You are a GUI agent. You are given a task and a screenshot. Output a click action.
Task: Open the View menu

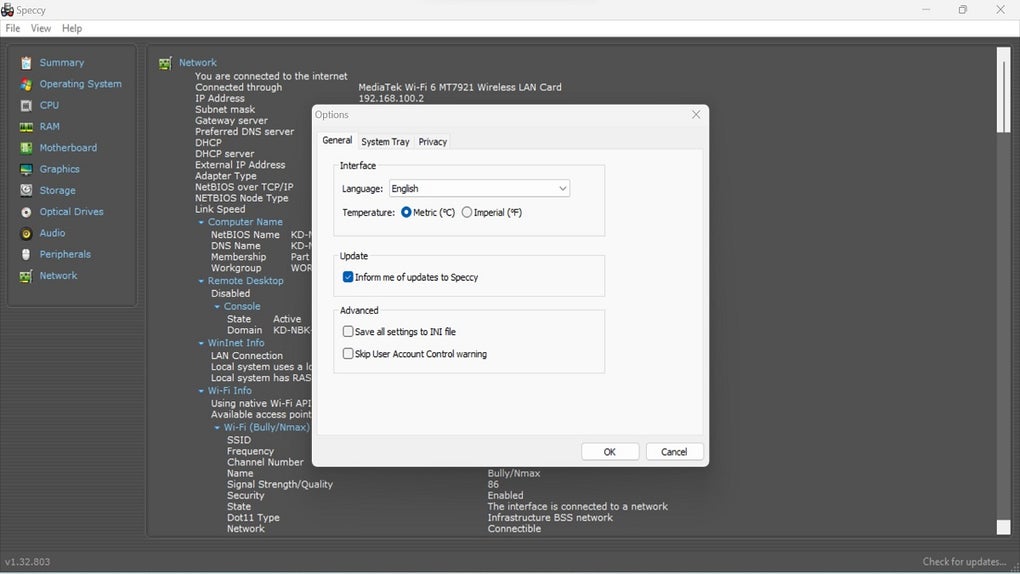coord(40,29)
